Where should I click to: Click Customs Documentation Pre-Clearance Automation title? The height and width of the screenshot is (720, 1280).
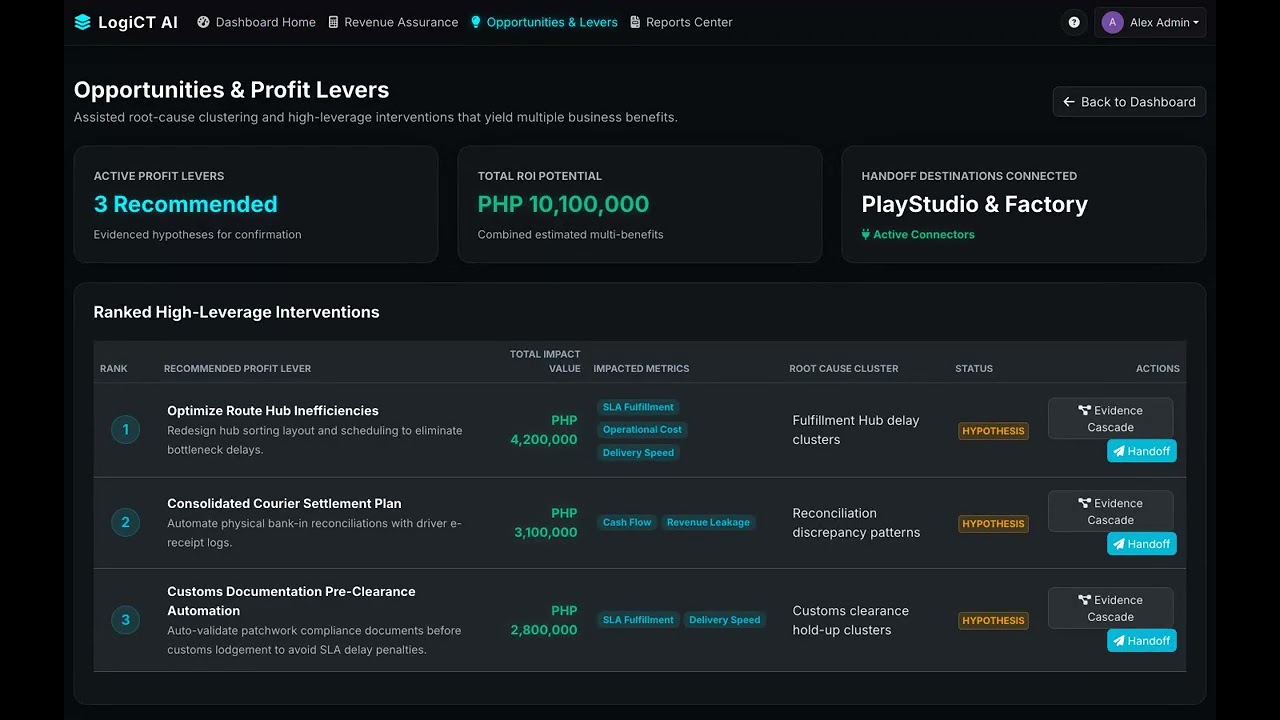click(291, 601)
